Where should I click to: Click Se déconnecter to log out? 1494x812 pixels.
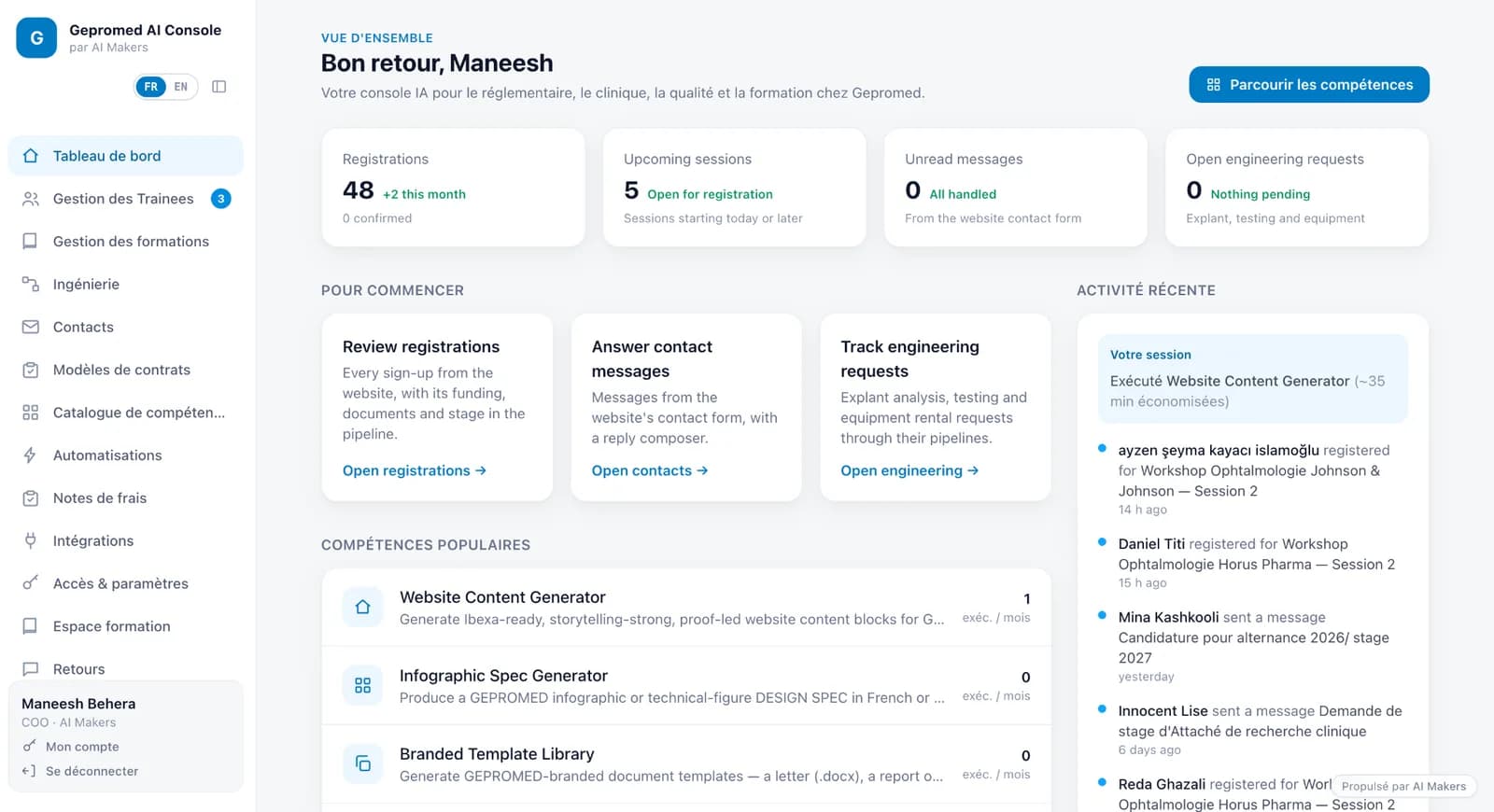click(92, 771)
